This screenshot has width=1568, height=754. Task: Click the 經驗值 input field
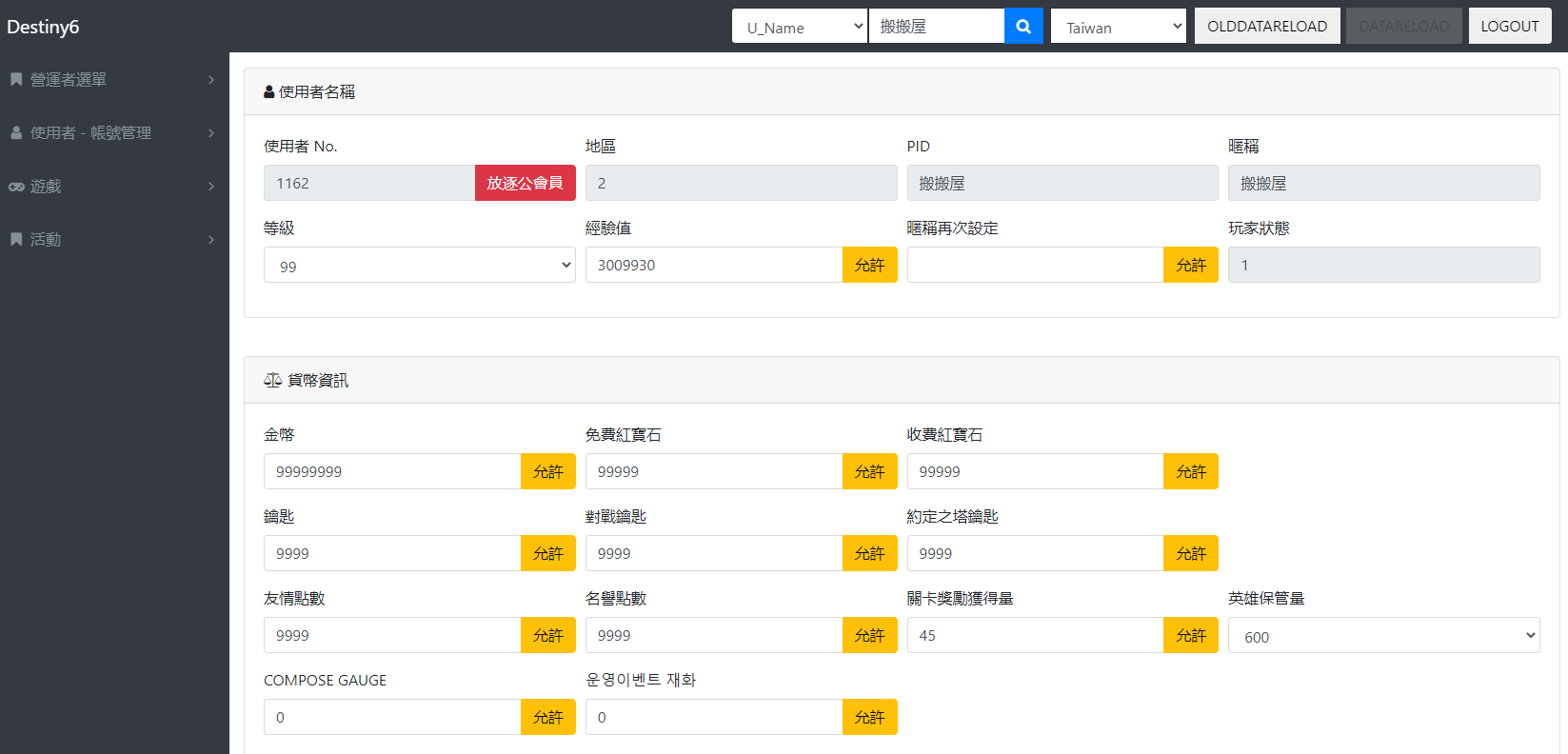tap(713, 266)
